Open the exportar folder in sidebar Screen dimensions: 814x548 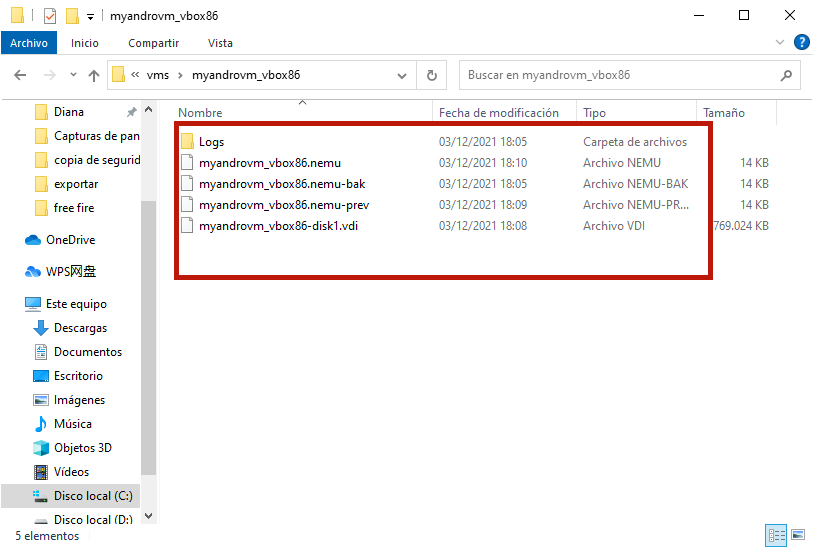click(76, 184)
